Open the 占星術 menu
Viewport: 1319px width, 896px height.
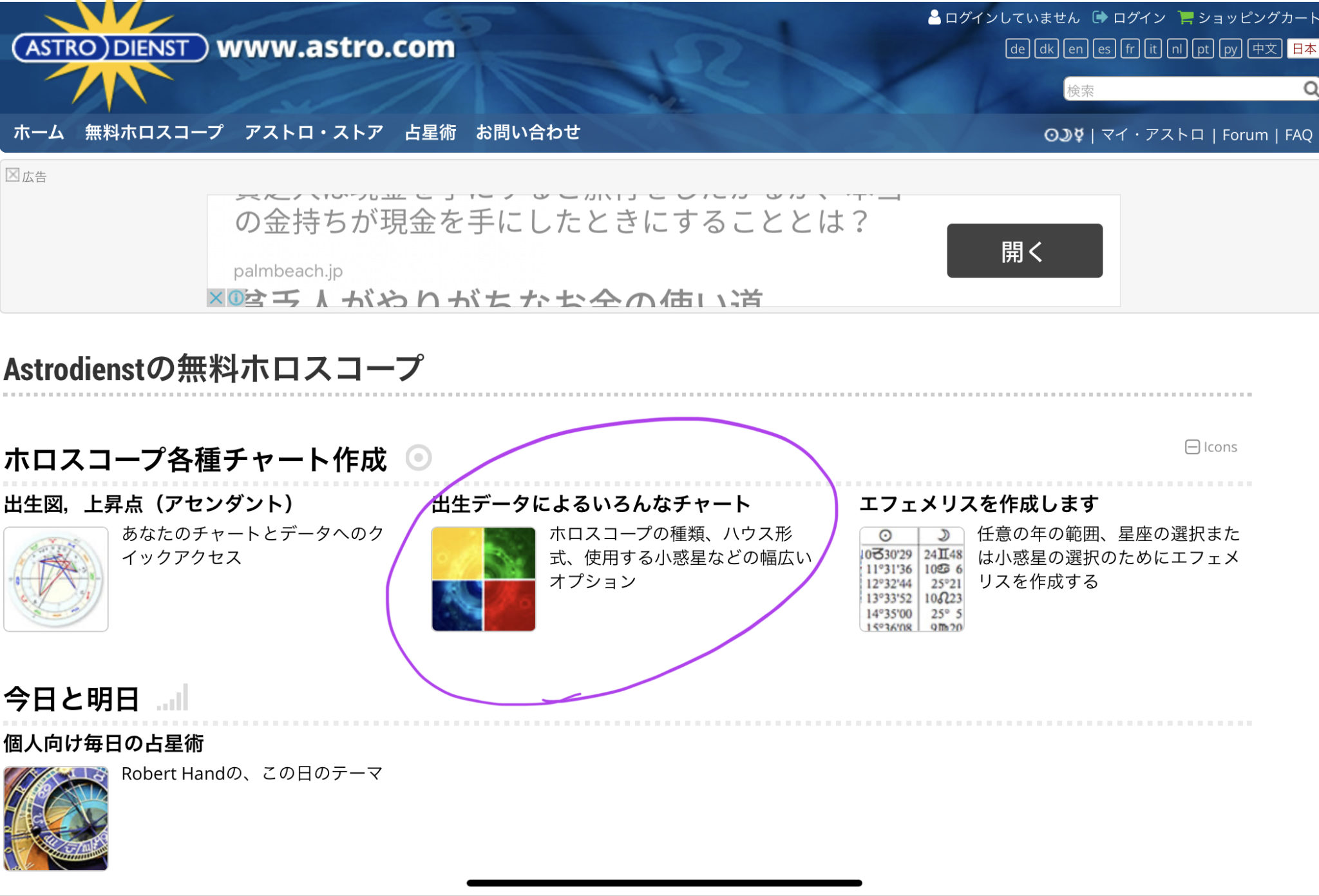pyautogui.click(x=430, y=132)
